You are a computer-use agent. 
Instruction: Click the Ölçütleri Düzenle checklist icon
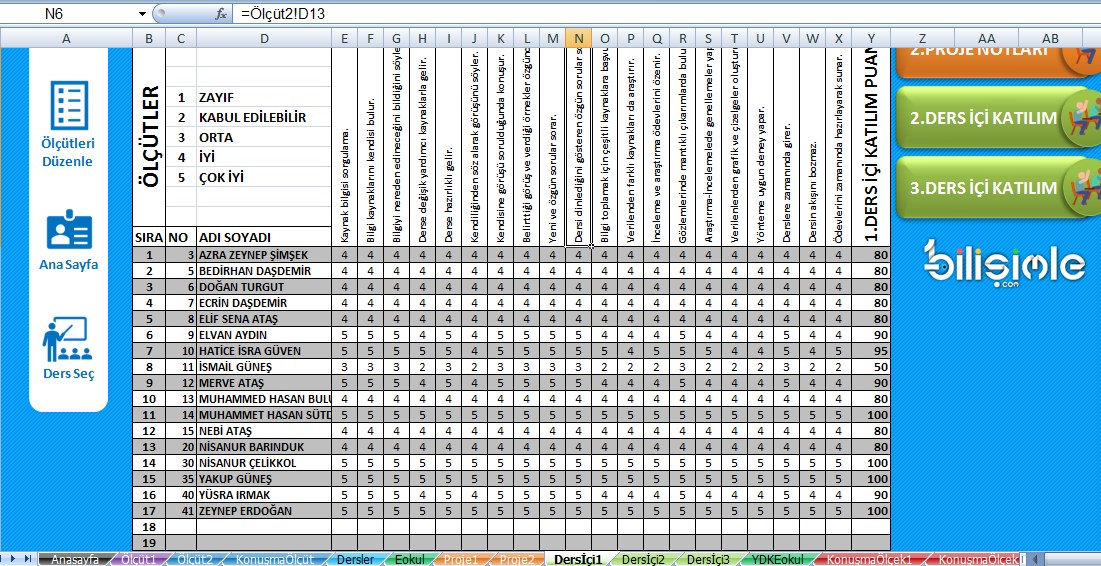(68, 106)
